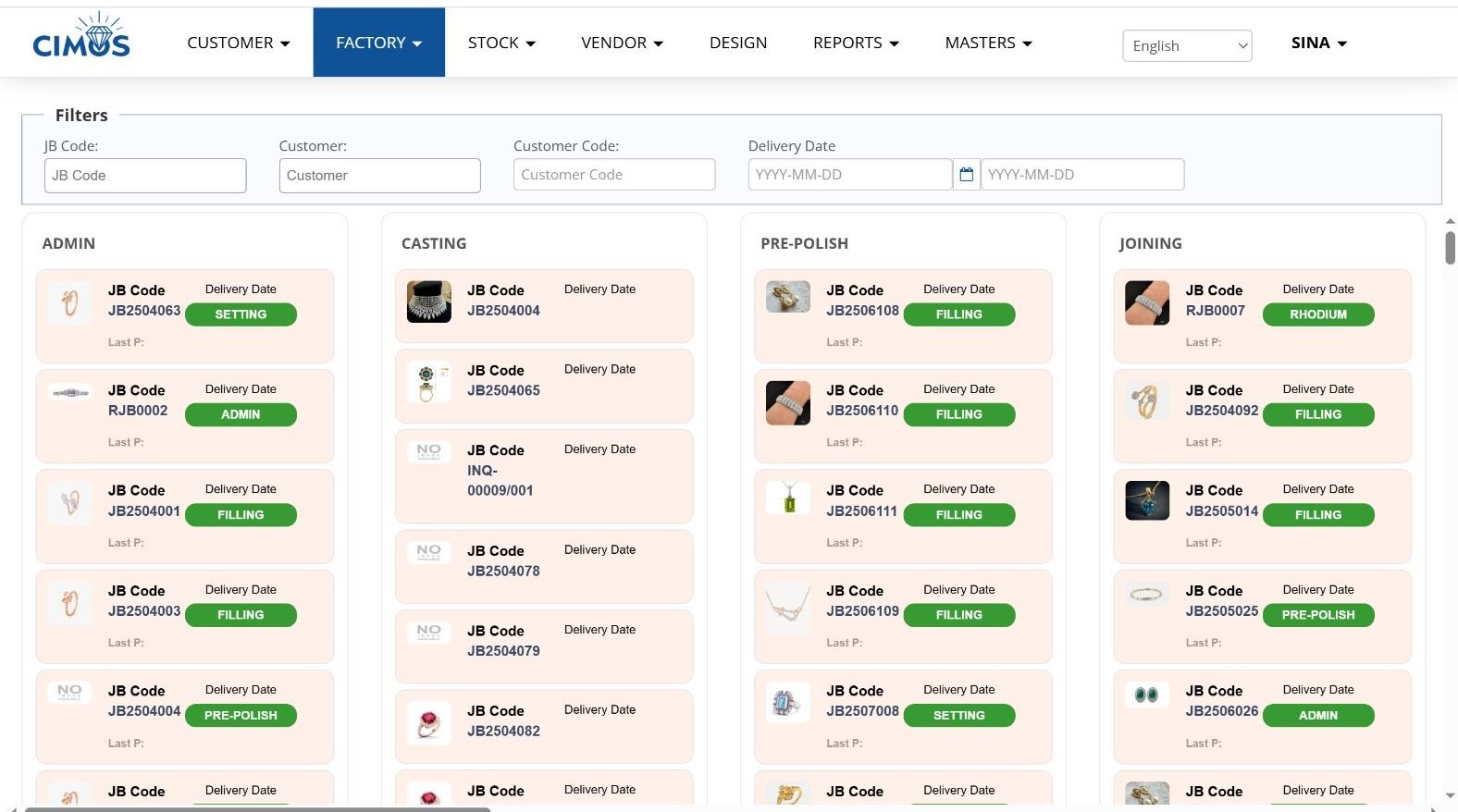Click SETTING badge on JB2504063
Viewport: 1458px width, 812px height.
tap(241, 314)
